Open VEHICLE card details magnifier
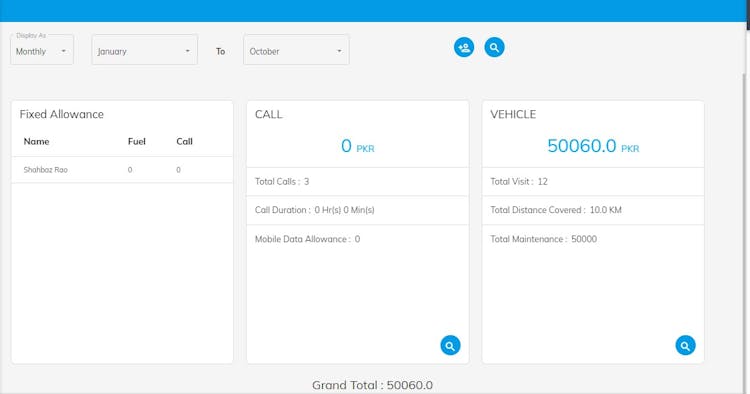 (x=685, y=345)
